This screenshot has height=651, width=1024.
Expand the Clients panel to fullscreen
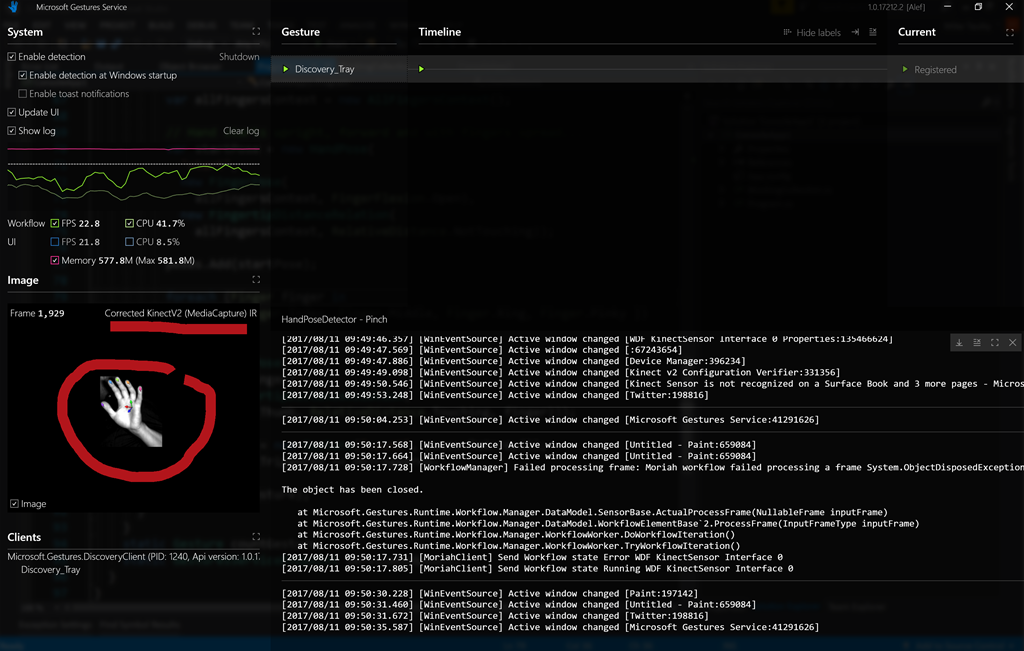[256, 537]
